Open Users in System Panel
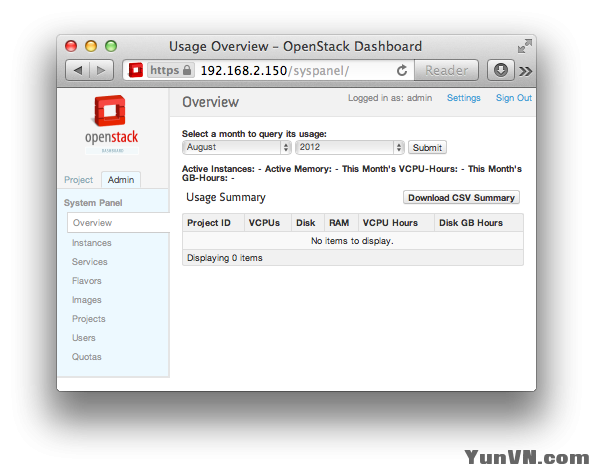593x470 pixels. (84, 338)
